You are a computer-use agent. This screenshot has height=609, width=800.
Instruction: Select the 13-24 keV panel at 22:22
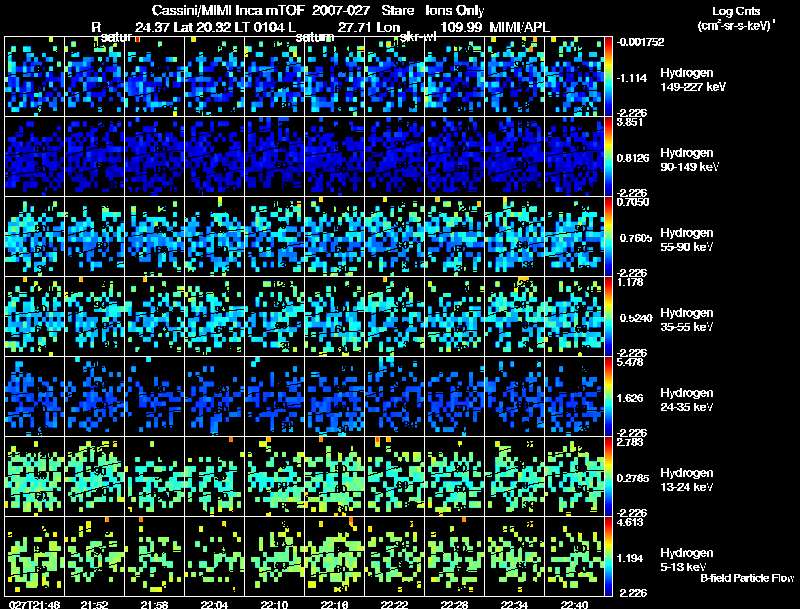[x=394, y=476]
